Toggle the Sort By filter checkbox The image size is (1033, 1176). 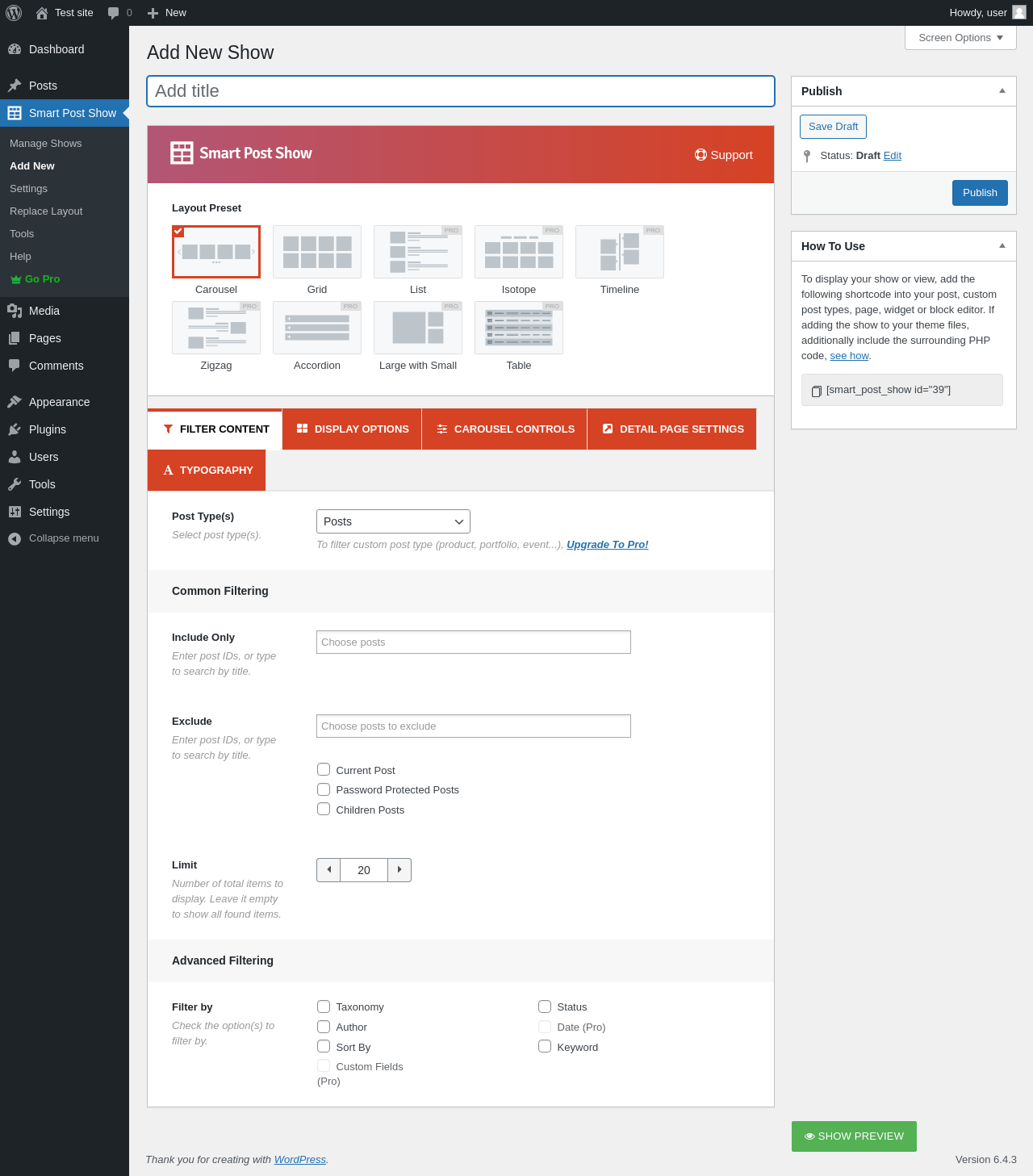pos(324,1046)
